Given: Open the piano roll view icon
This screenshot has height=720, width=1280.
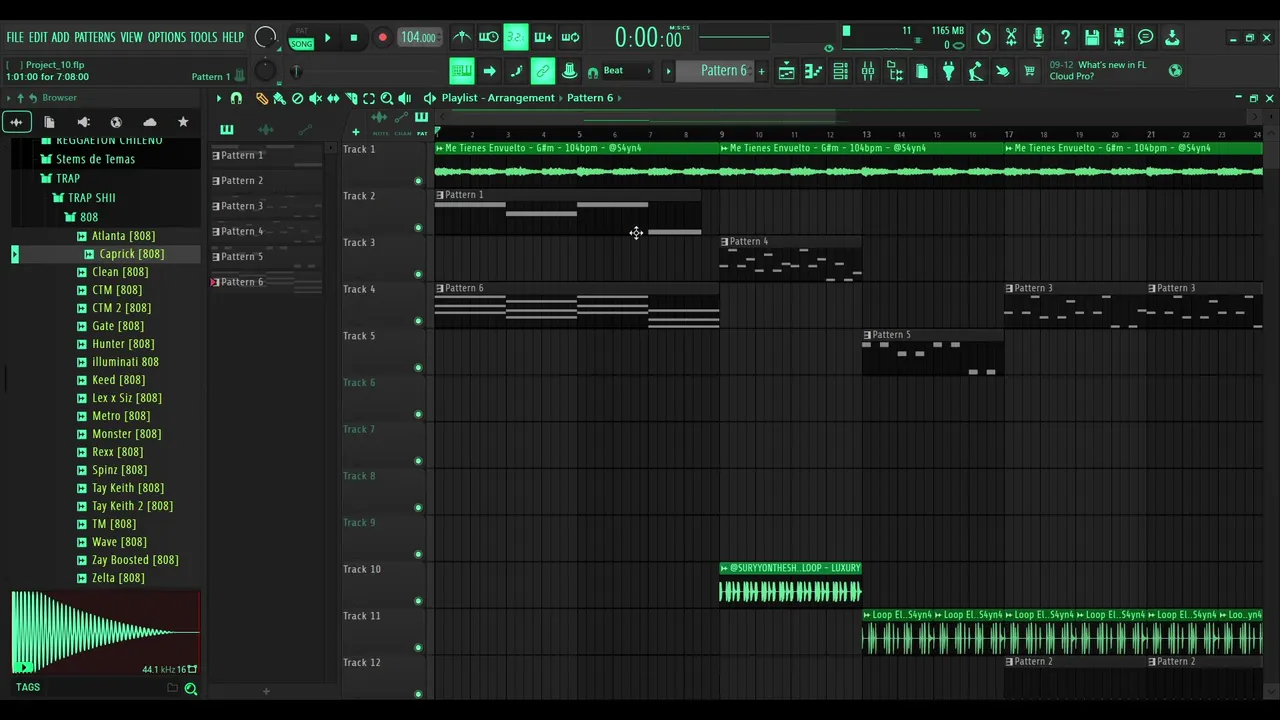Looking at the screenshot, I should click(813, 71).
